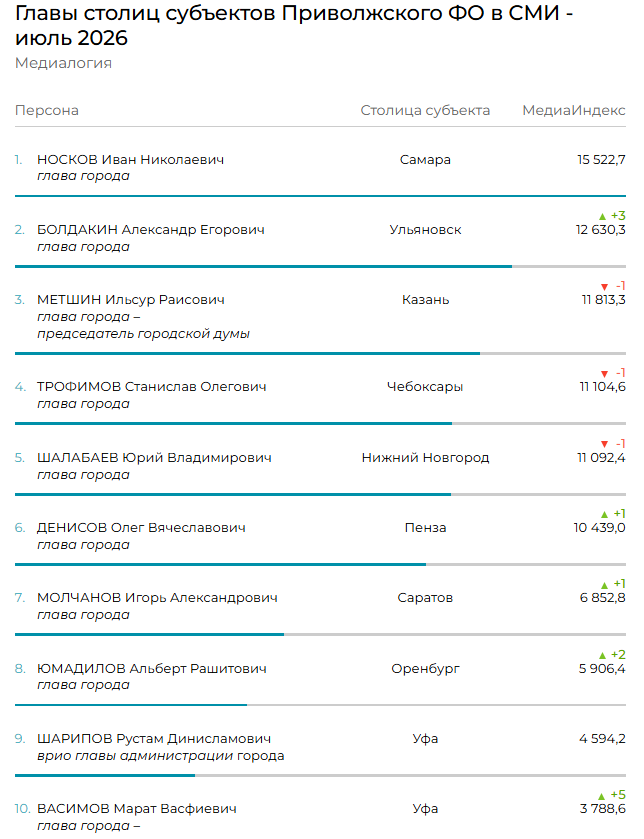The image size is (644, 839).
Task: Click the red down arrow for Метшин
Action: click(x=604, y=287)
